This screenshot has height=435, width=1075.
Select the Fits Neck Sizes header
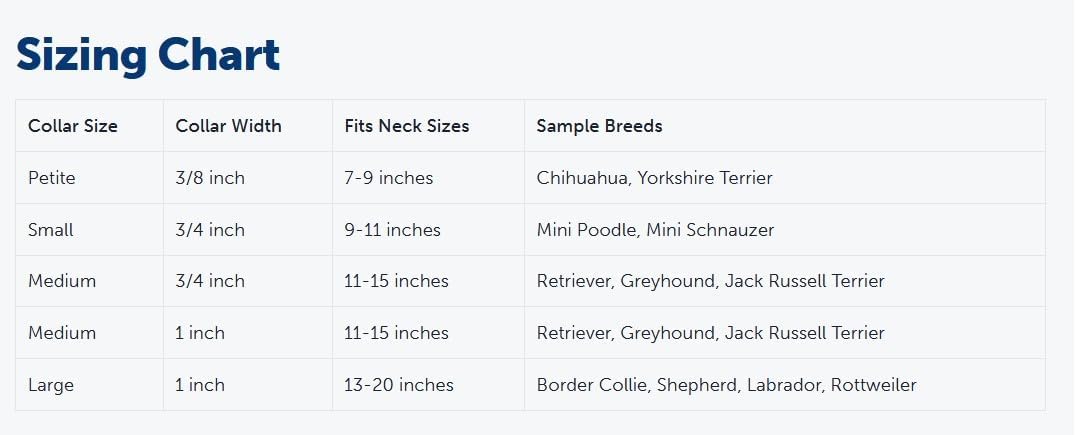(x=406, y=126)
